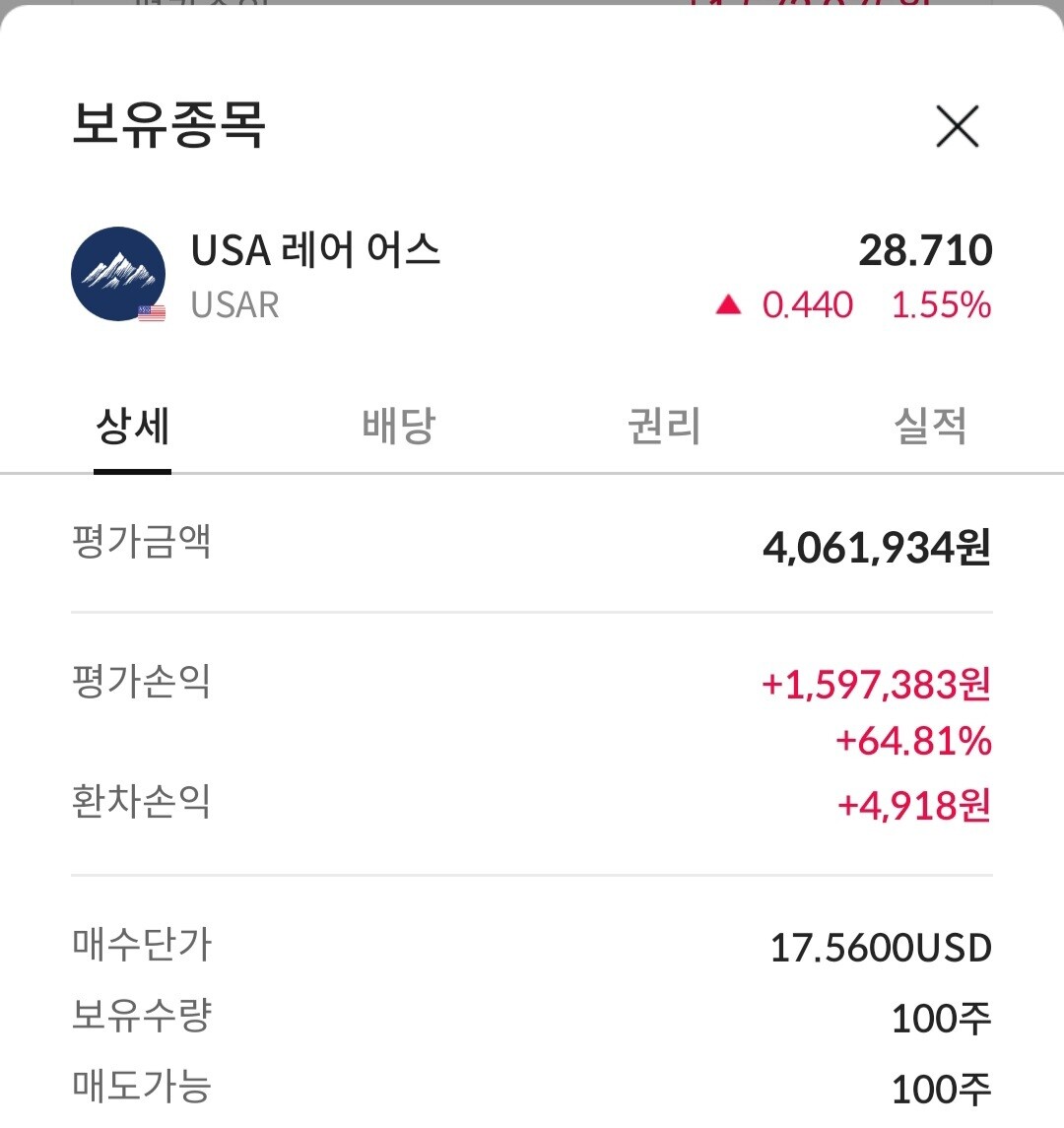
Task: Tap the +64.81% return rate
Action: (x=913, y=741)
